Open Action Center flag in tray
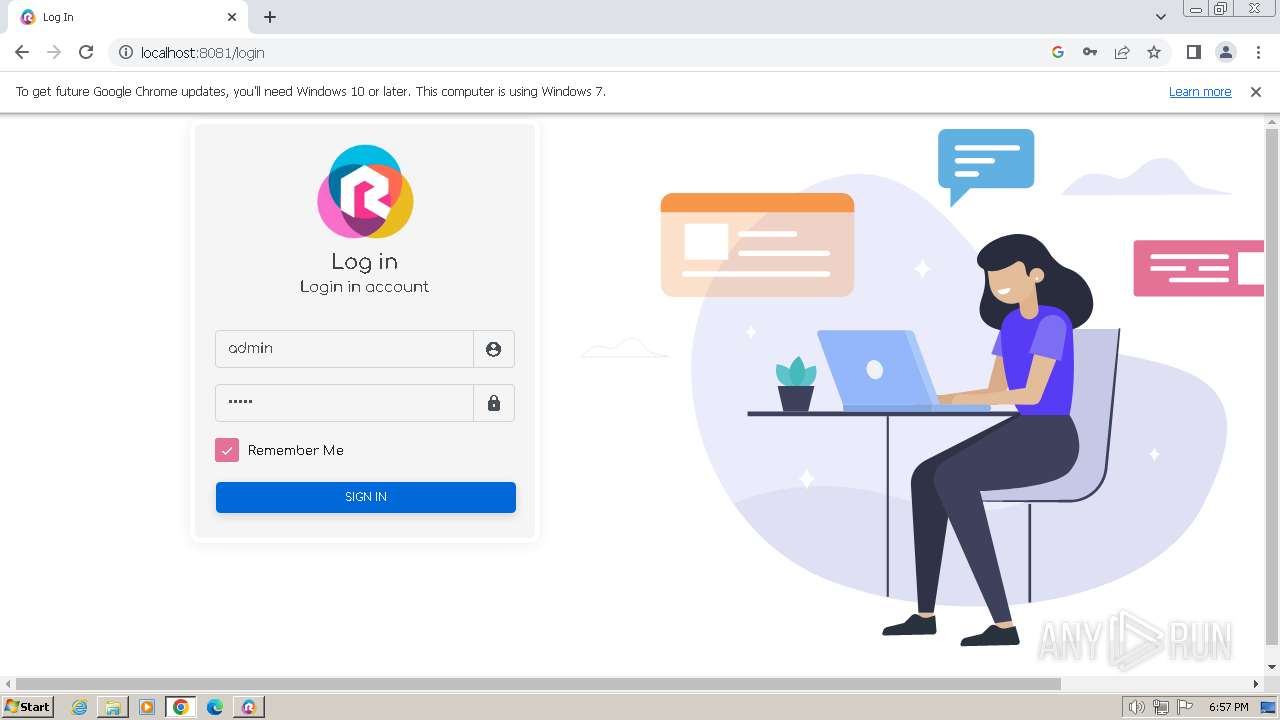1280x720 pixels. [x=1185, y=707]
